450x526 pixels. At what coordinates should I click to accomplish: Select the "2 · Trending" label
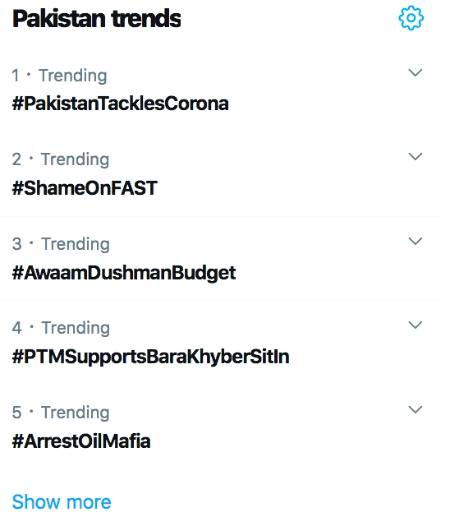[60, 160]
